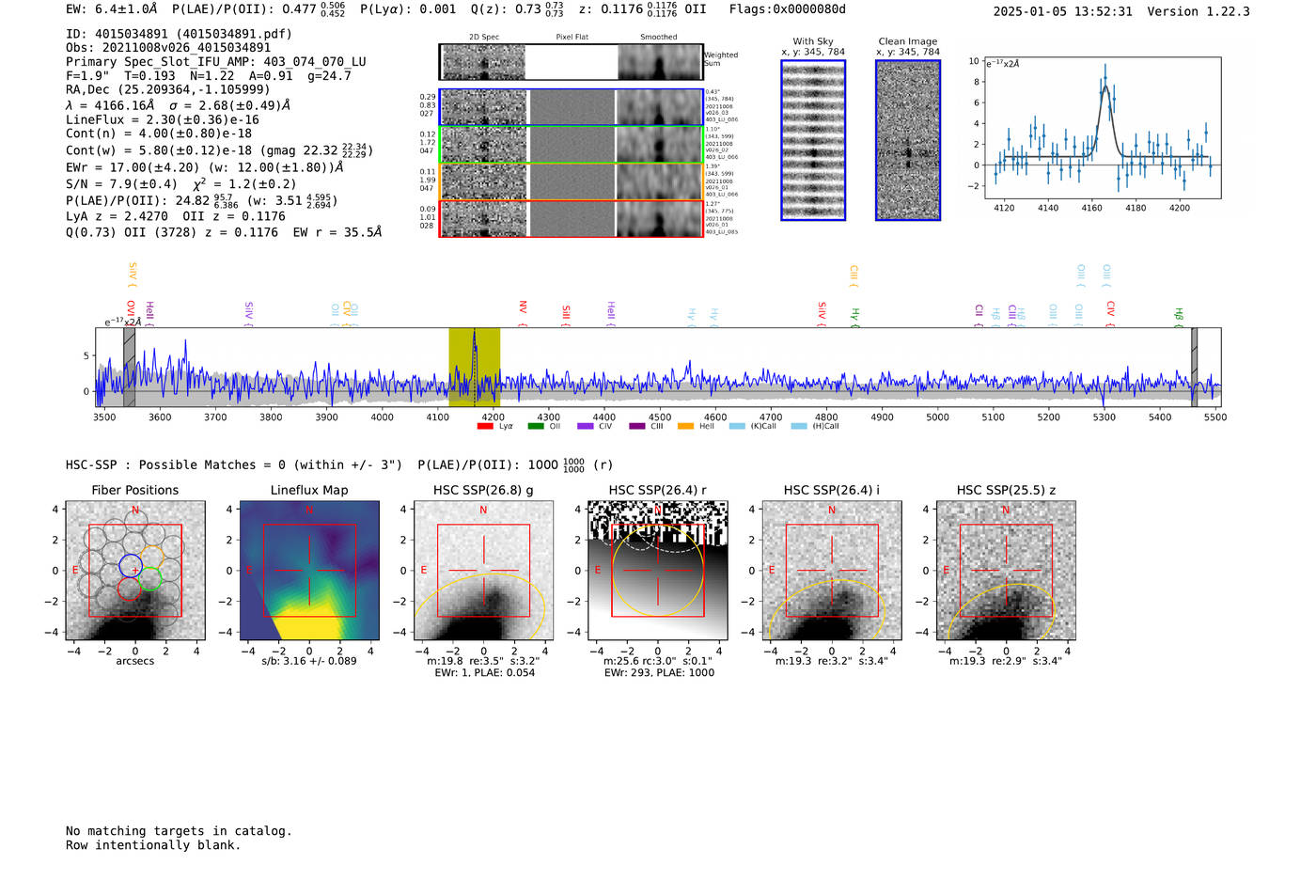1316x896 pixels.
Task: Select the Weighted Sum 2D spectrum row
Action: [x=571, y=62]
